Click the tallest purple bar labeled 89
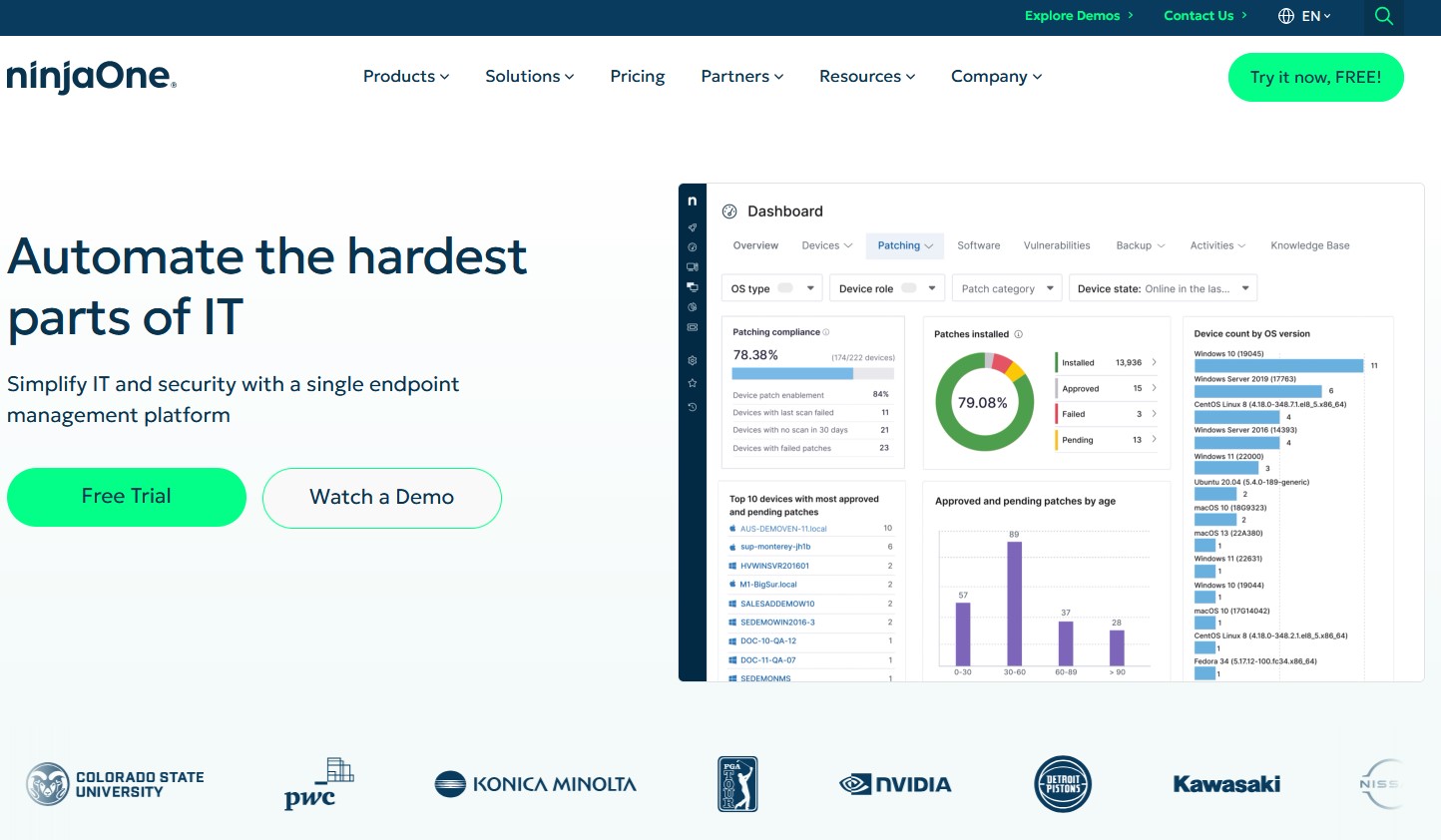This screenshot has width=1441, height=840. (x=1014, y=604)
